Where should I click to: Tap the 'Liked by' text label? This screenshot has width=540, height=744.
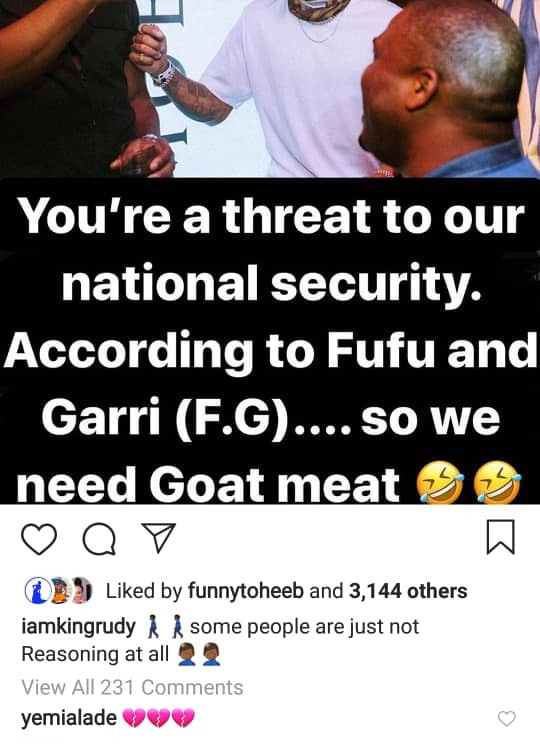click(144, 591)
